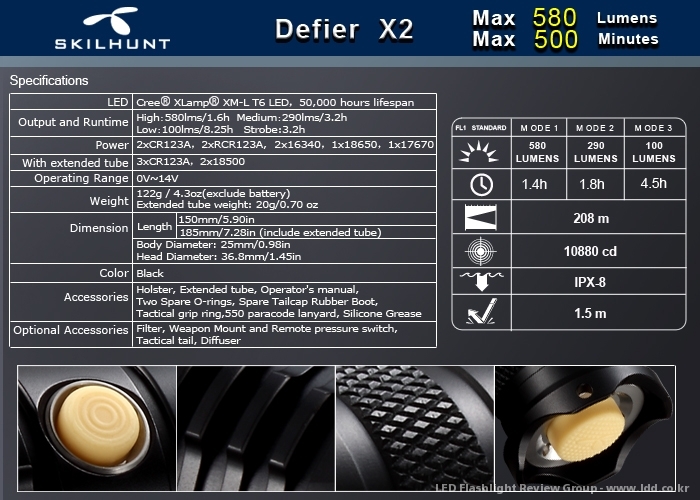This screenshot has width=700, height=500.
Task: Select the Length sub-label
Action: tap(154, 227)
